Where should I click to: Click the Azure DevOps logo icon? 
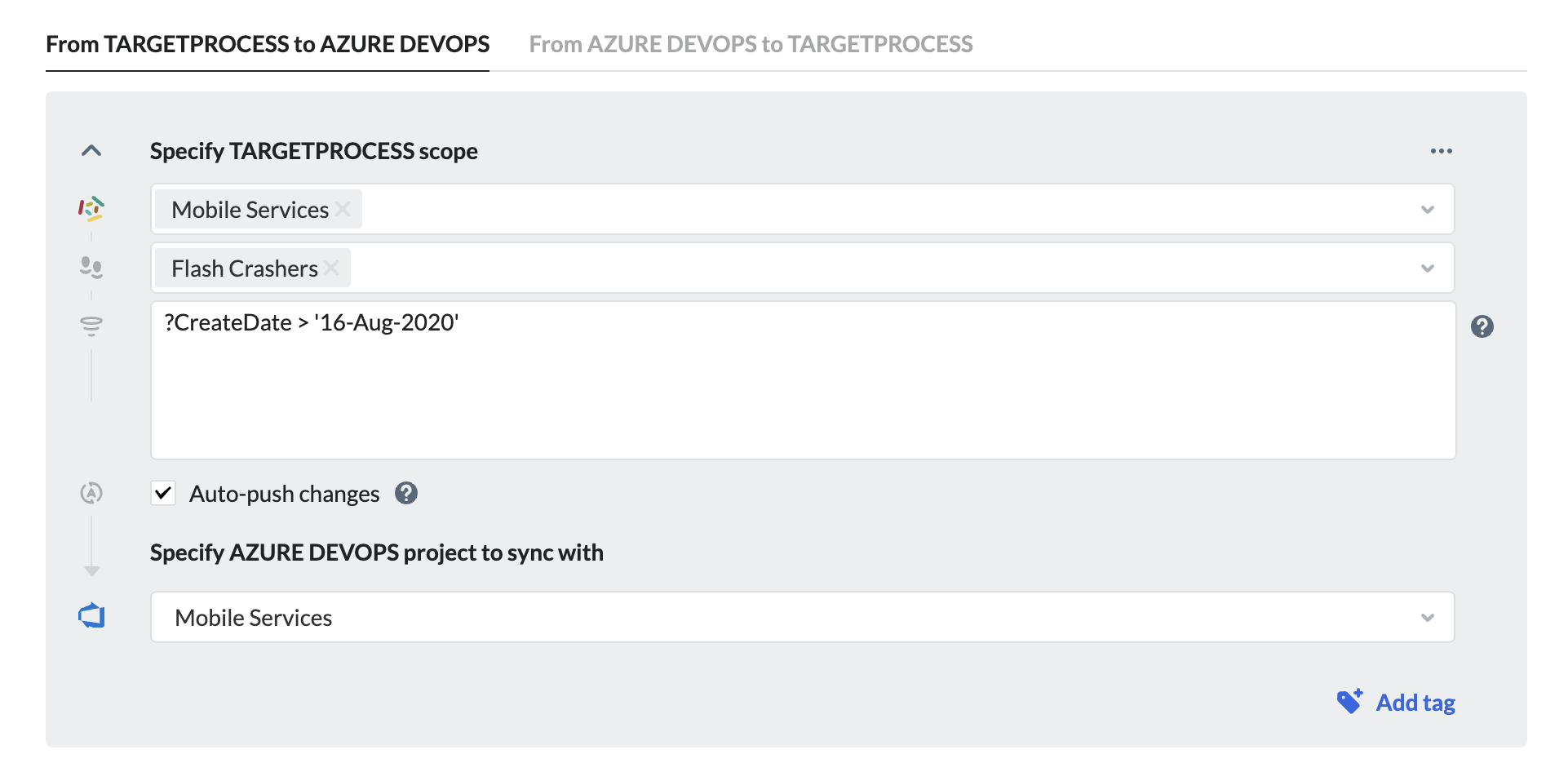pyautogui.click(x=92, y=616)
